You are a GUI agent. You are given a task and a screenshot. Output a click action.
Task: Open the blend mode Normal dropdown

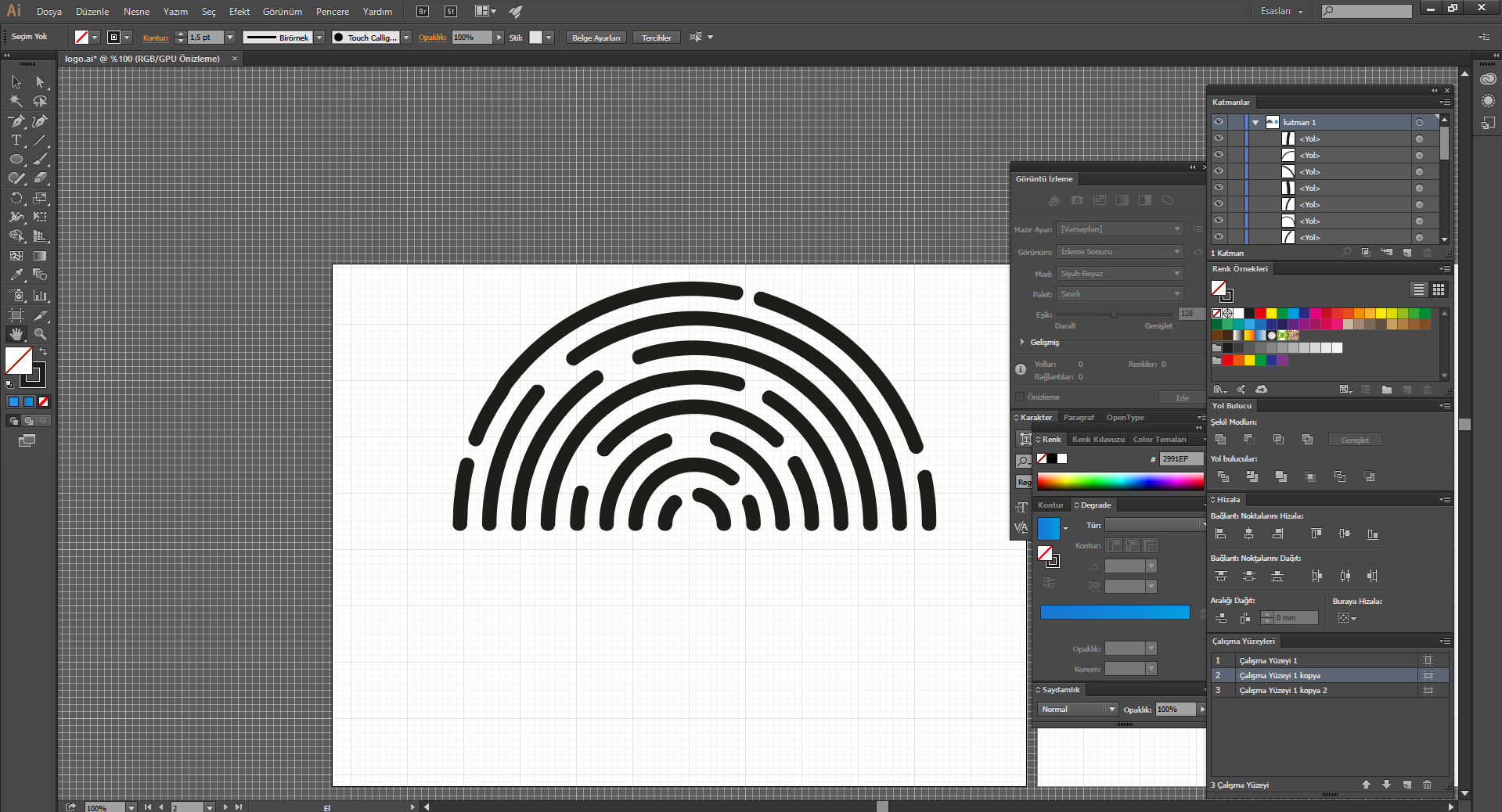(1078, 709)
